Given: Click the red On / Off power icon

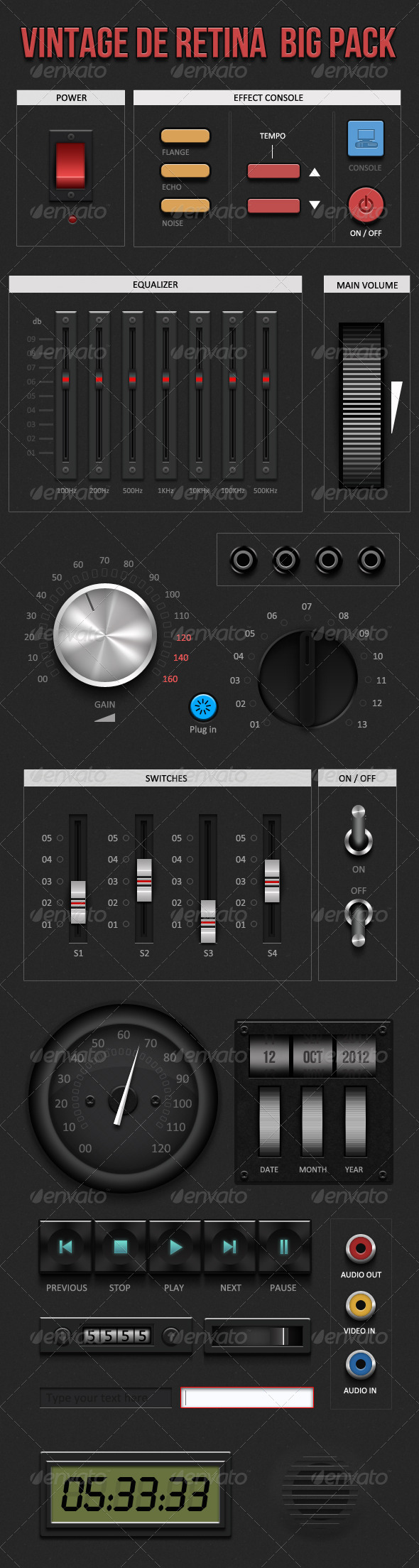Looking at the screenshot, I should tap(366, 205).
